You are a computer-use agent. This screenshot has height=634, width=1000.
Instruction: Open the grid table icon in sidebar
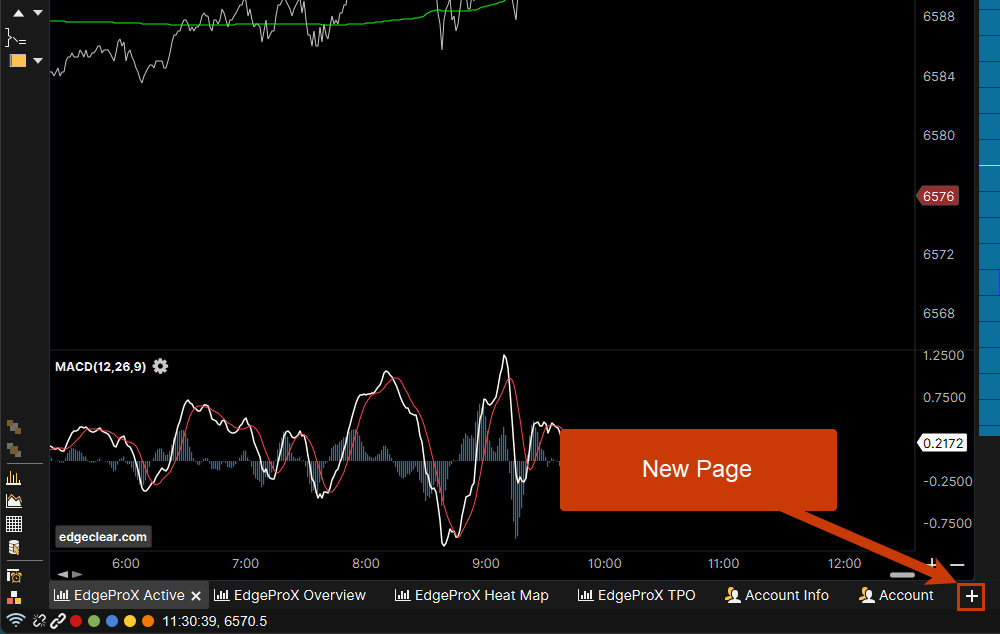click(x=14, y=524)
